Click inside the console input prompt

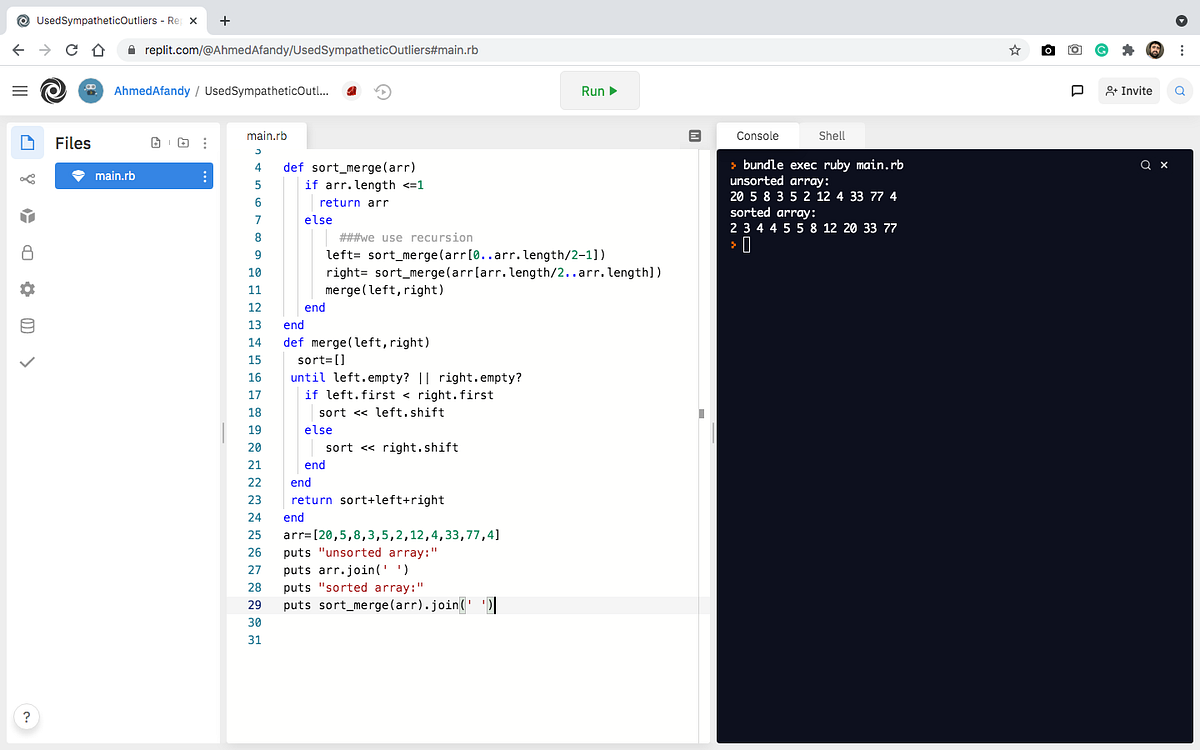tap(760, 243)
